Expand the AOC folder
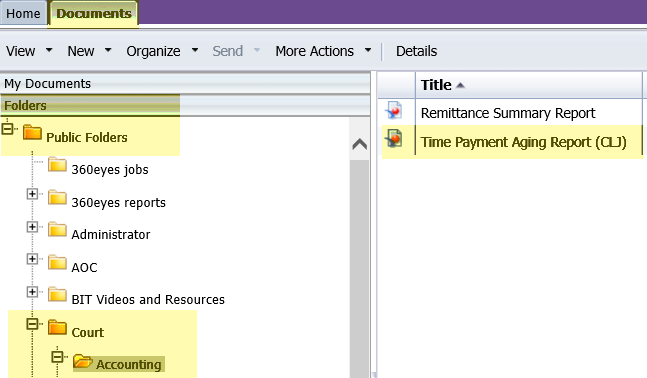This screenshot has height=378, width=647. 32,259
